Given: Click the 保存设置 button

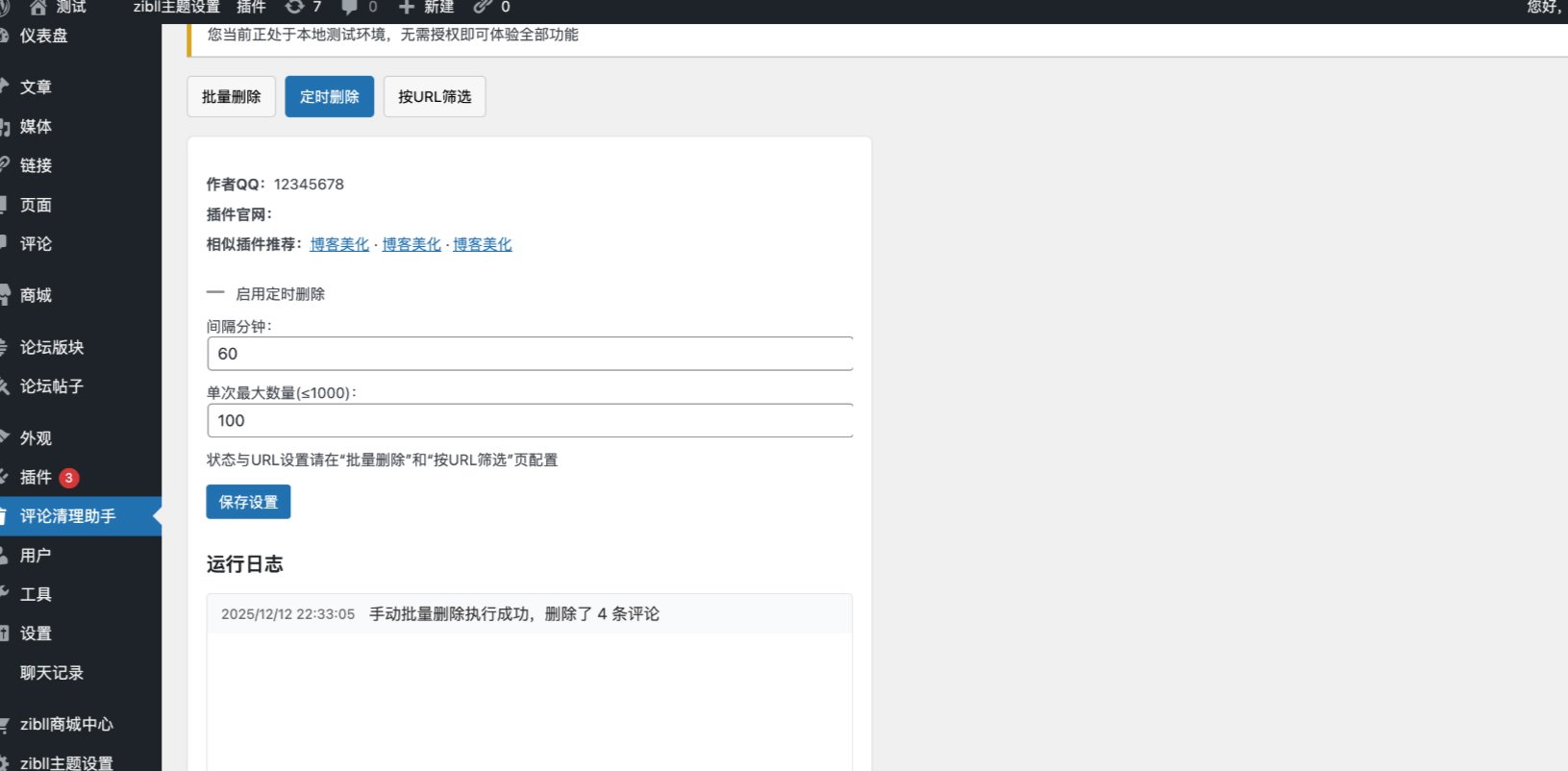Looking at the screenshot, I should [x=248, y=502].
